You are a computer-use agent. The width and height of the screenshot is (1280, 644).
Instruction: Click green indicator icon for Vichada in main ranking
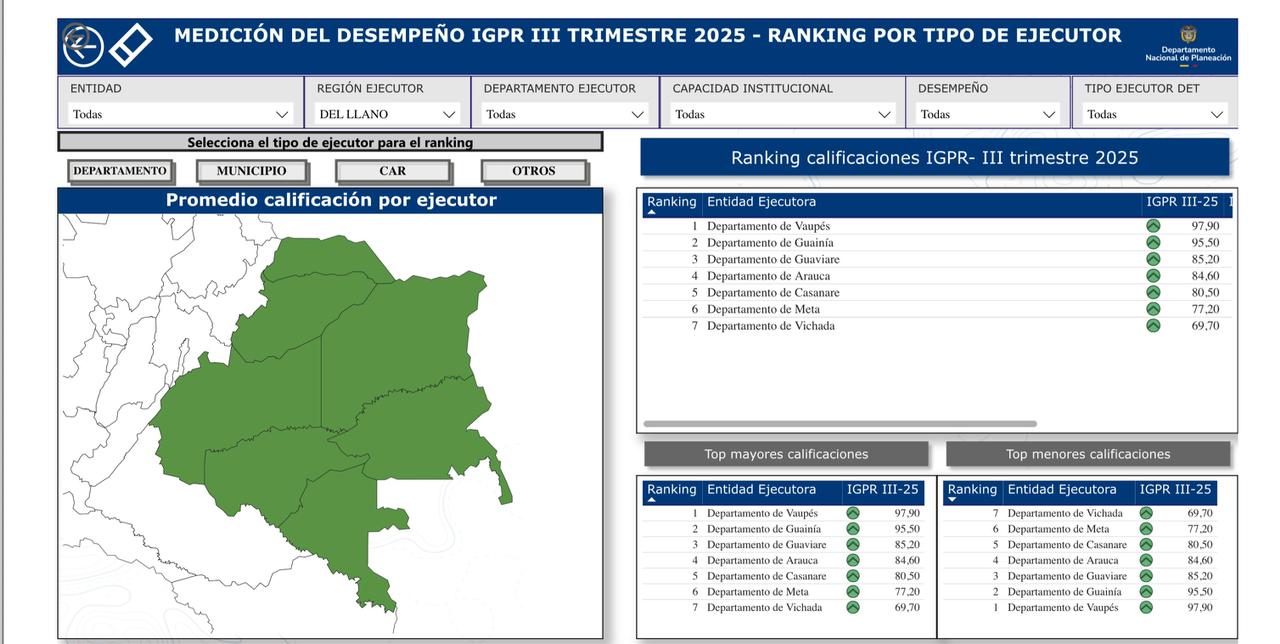[x=1153, y=326]
